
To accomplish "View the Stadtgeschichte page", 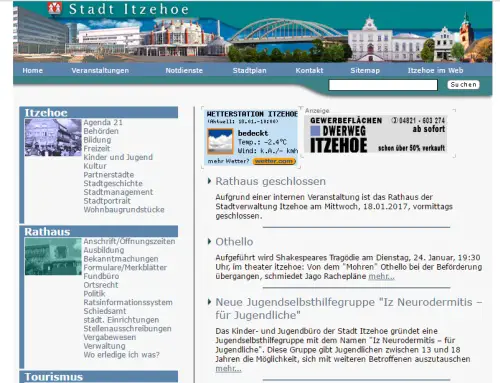I will click(x=113, y=183).
